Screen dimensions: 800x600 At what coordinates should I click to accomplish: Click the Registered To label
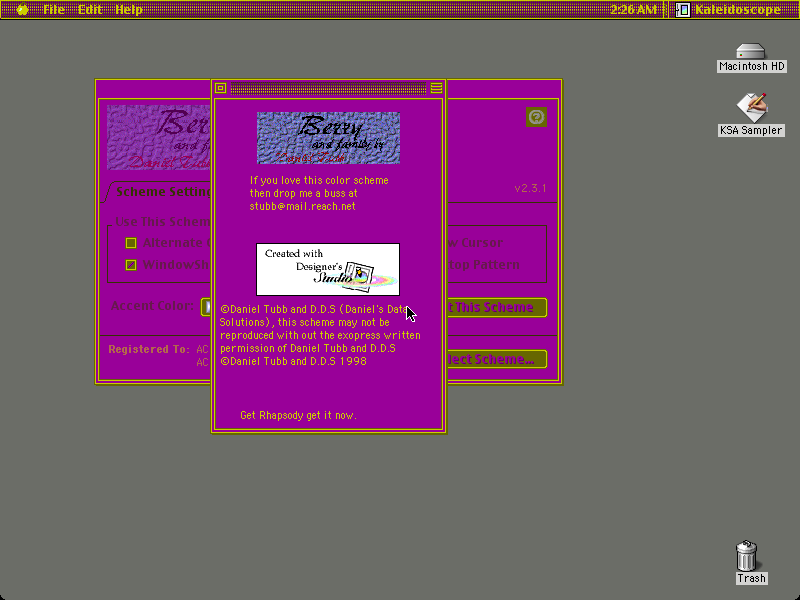coord(148,349)
